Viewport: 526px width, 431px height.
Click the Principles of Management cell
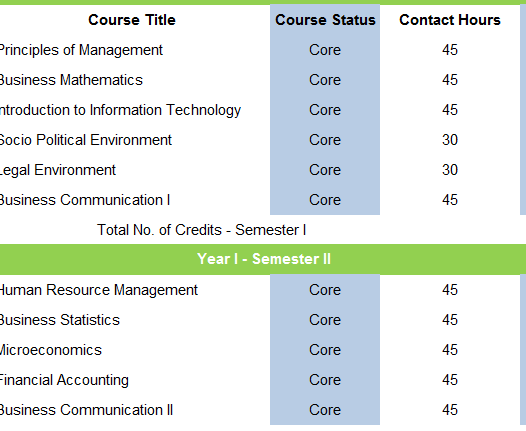pos(134,50)
